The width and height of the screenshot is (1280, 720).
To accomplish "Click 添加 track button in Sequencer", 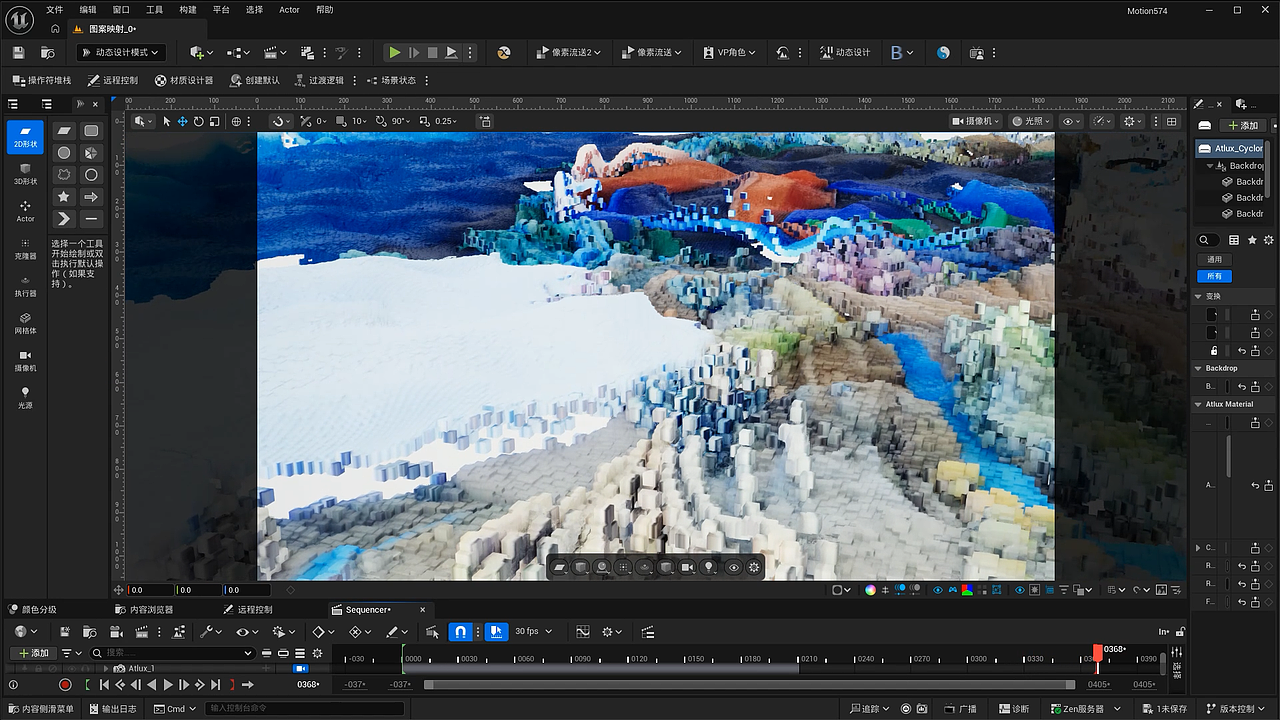I will point(33,653).
